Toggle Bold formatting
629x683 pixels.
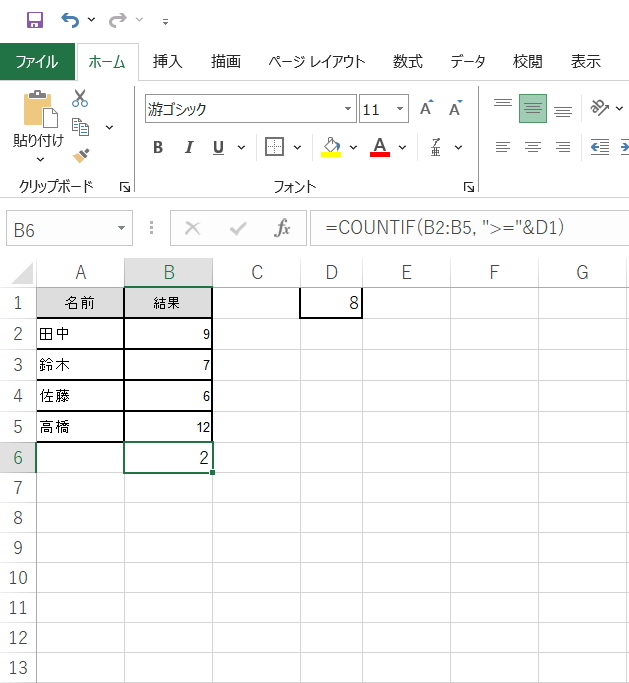coord(158,148)
